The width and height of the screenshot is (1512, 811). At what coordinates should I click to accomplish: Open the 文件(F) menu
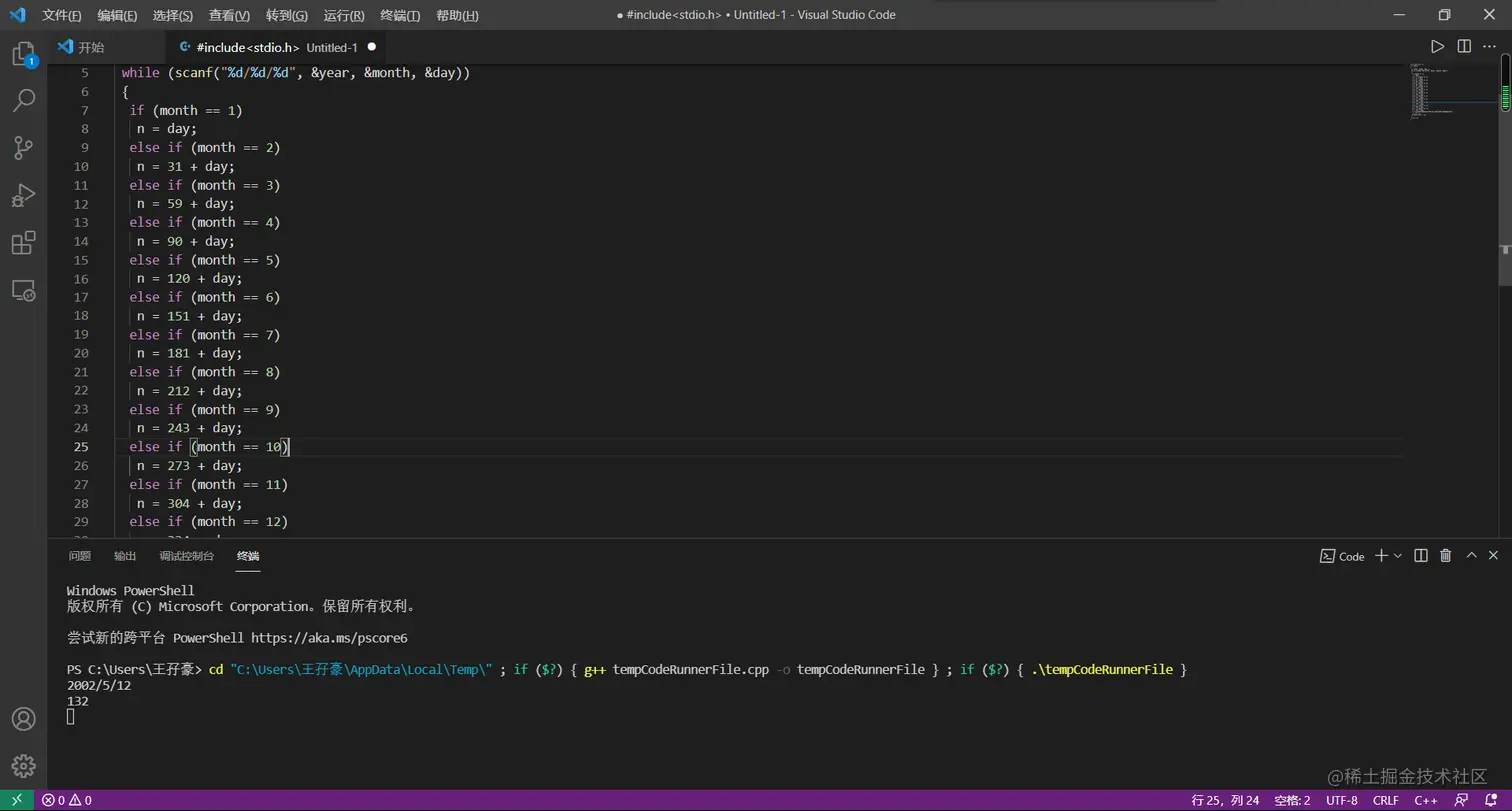(x=62, y=15)
